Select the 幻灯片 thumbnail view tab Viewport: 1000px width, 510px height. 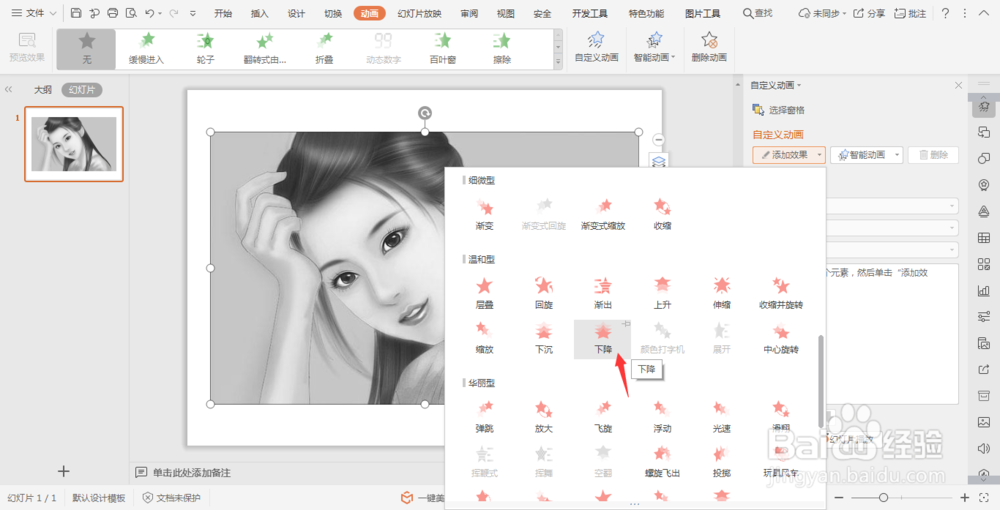pos(82,89)
